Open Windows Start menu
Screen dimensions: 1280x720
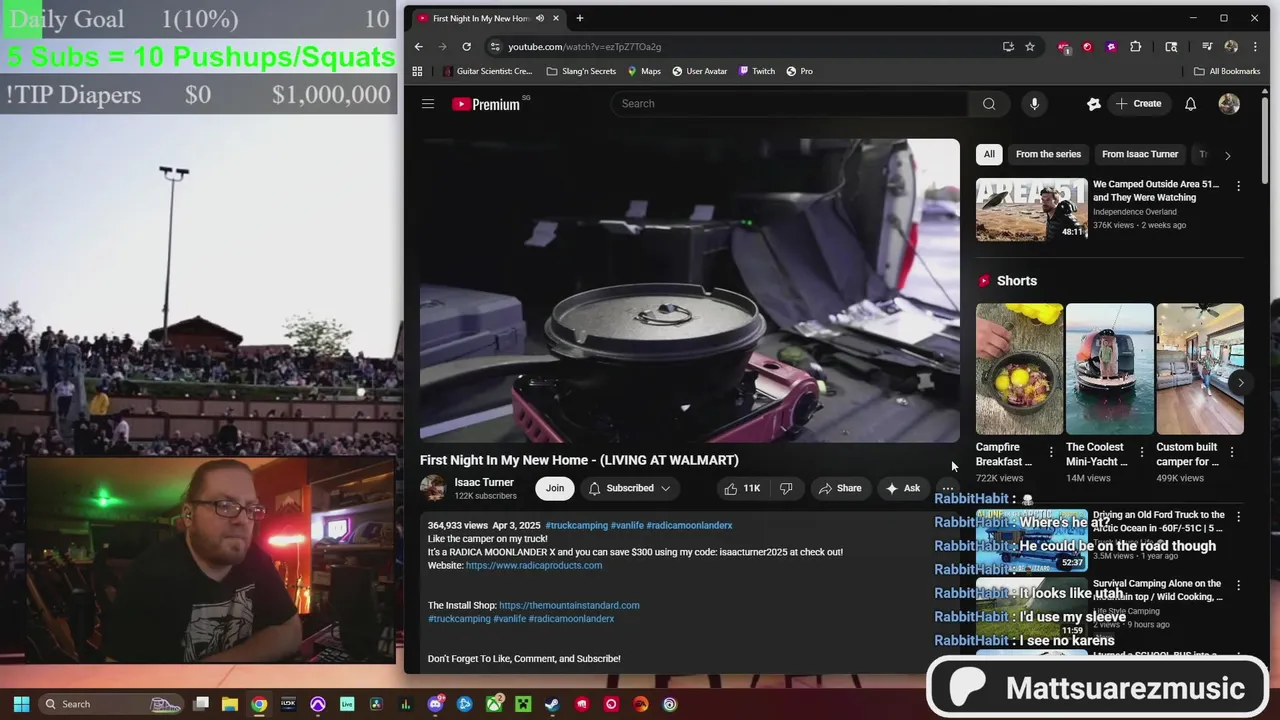(22, 704)
